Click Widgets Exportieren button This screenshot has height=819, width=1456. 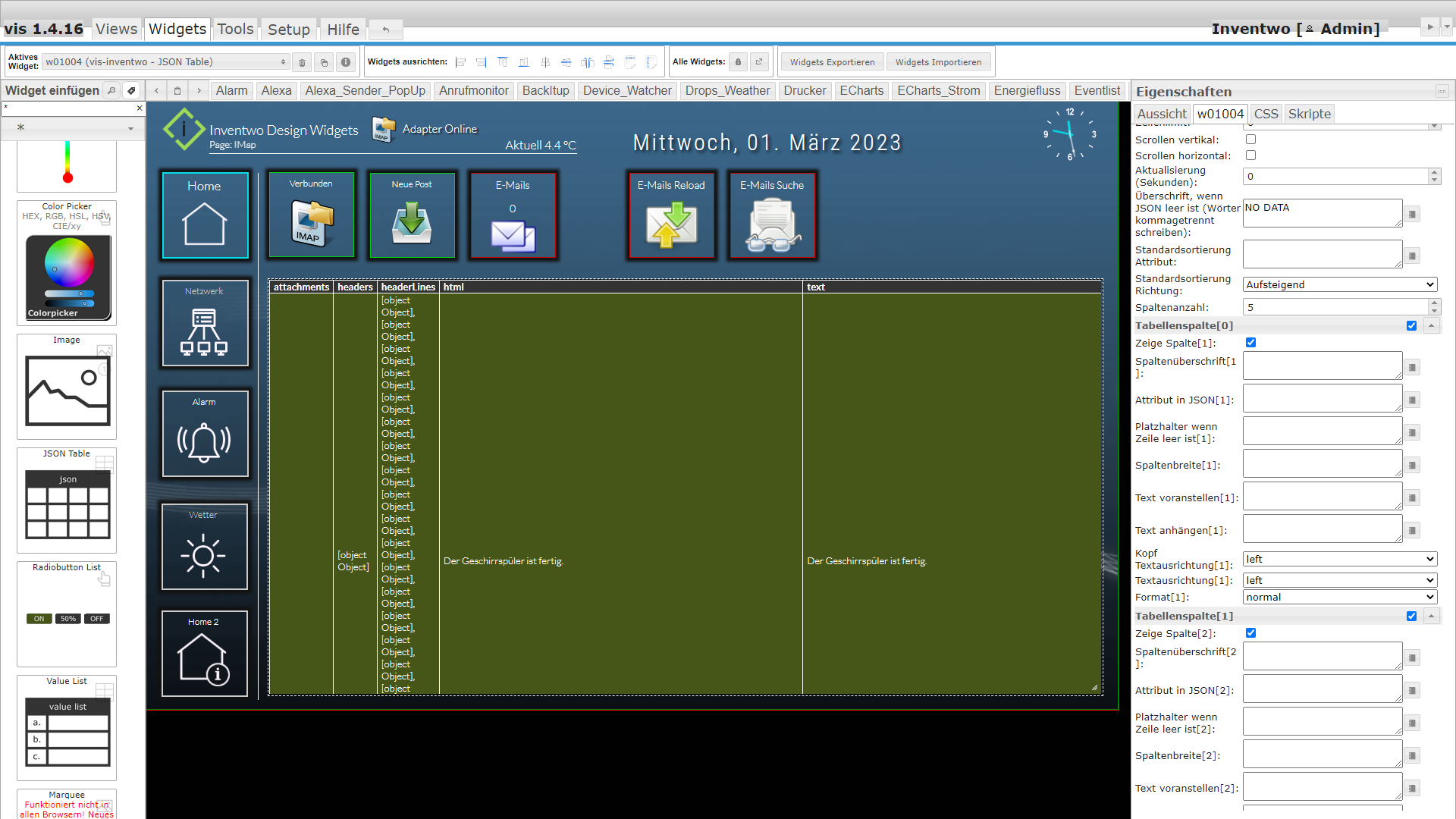coord(832,62)
